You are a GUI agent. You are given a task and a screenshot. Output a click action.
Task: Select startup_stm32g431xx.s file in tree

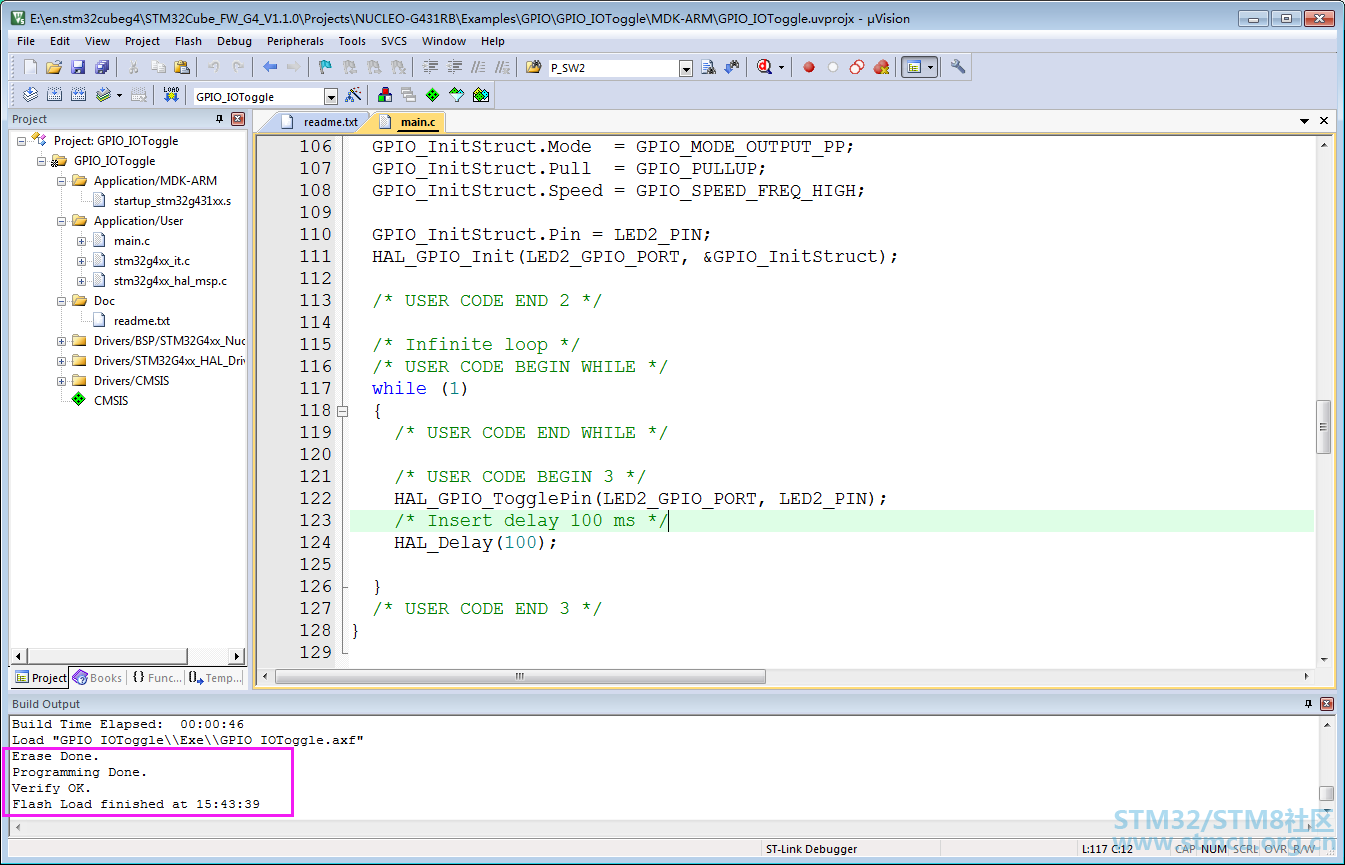[x=172, y=201]
